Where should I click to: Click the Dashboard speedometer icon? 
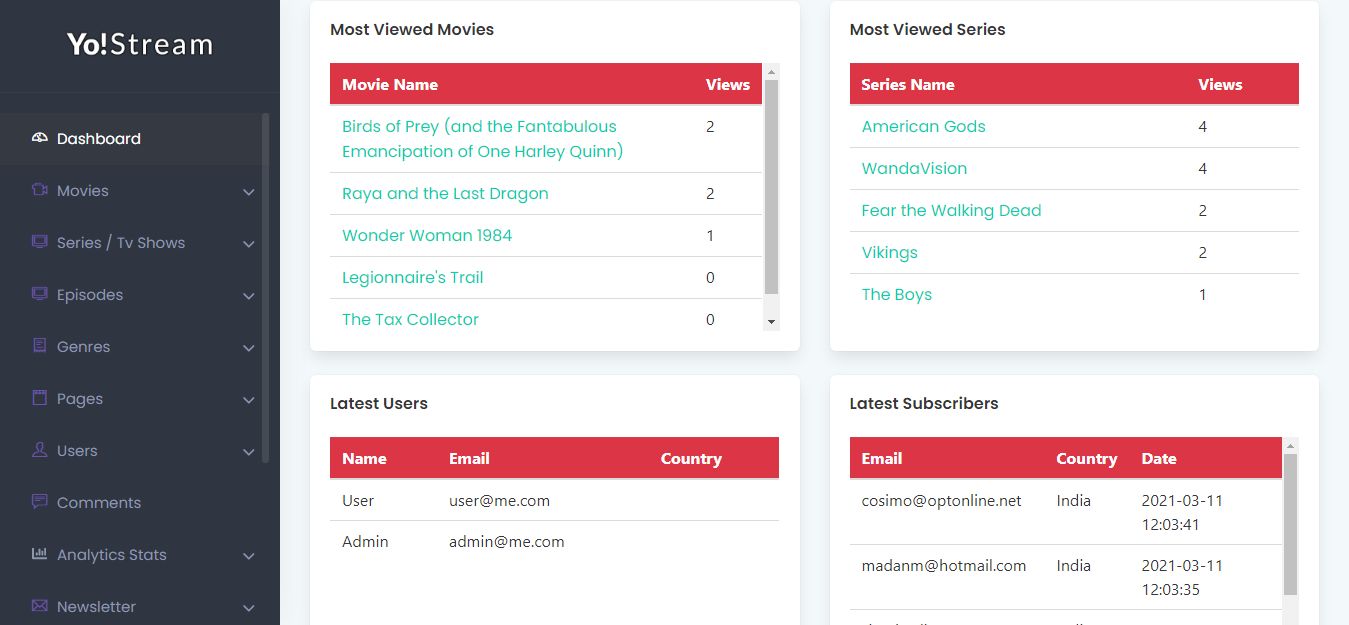[40, 138]
